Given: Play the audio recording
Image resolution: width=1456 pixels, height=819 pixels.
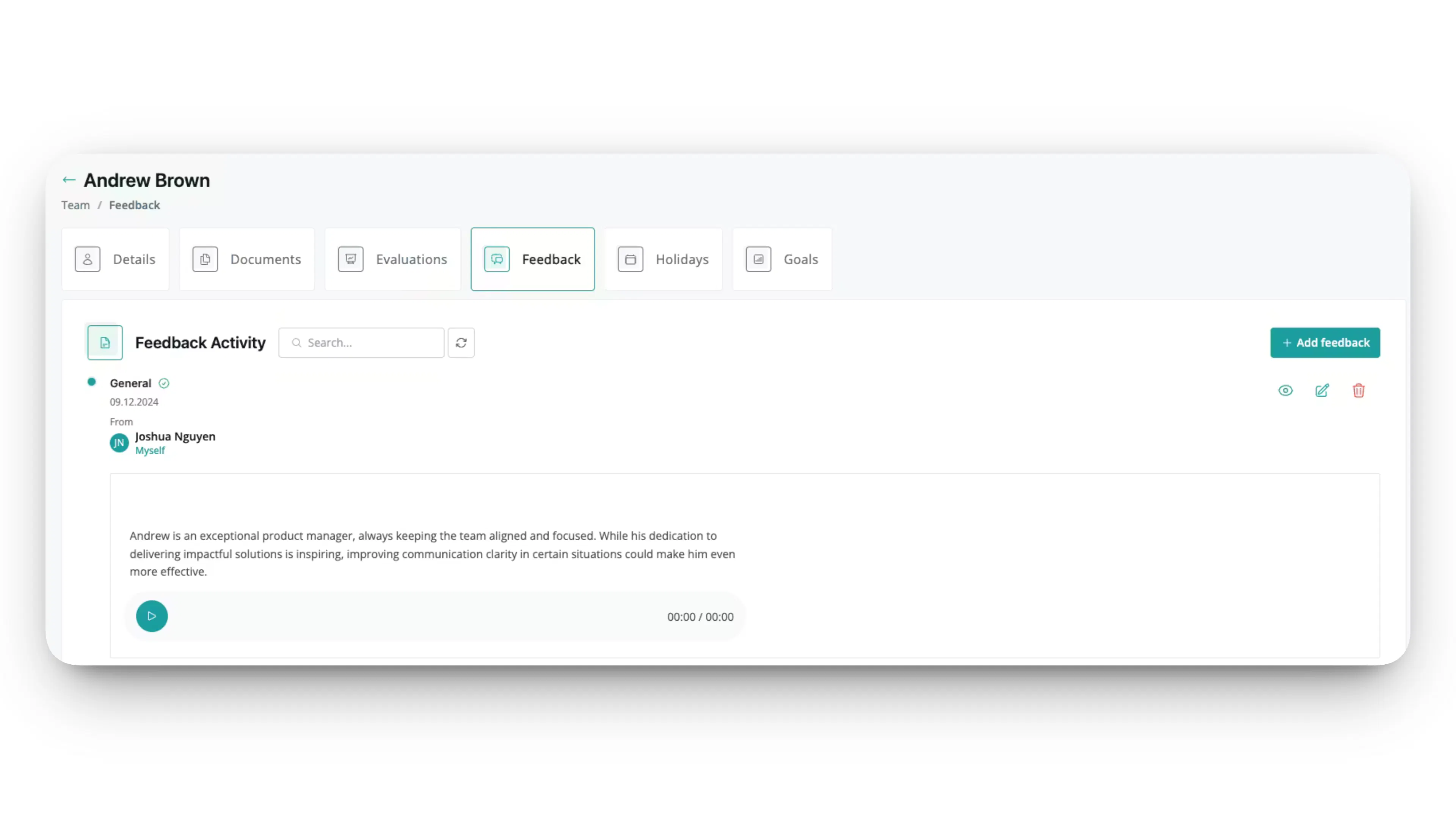Looking at the screenshot, I should (152, 616).
